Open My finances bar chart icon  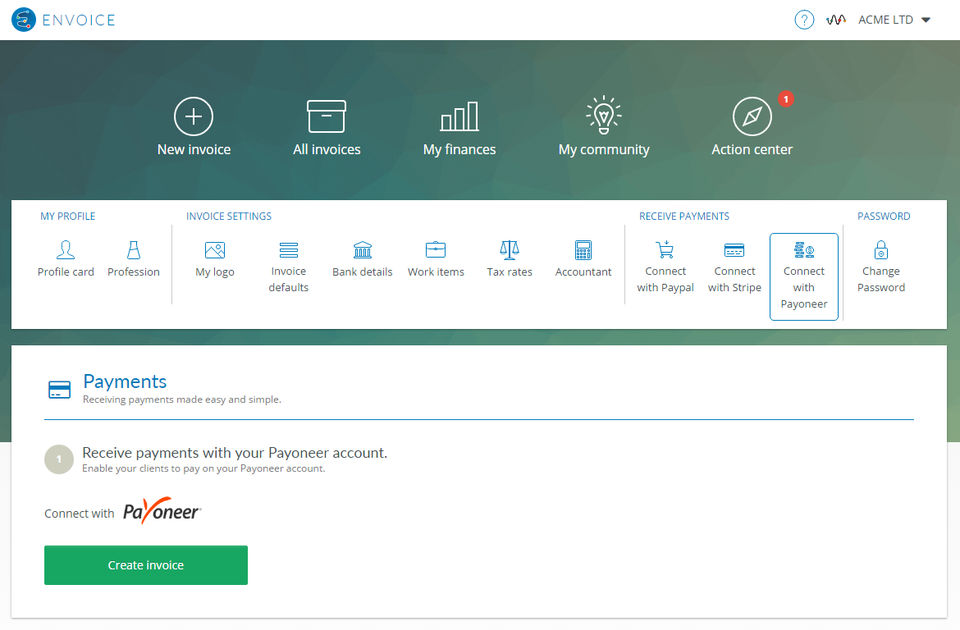pos(459,116)
